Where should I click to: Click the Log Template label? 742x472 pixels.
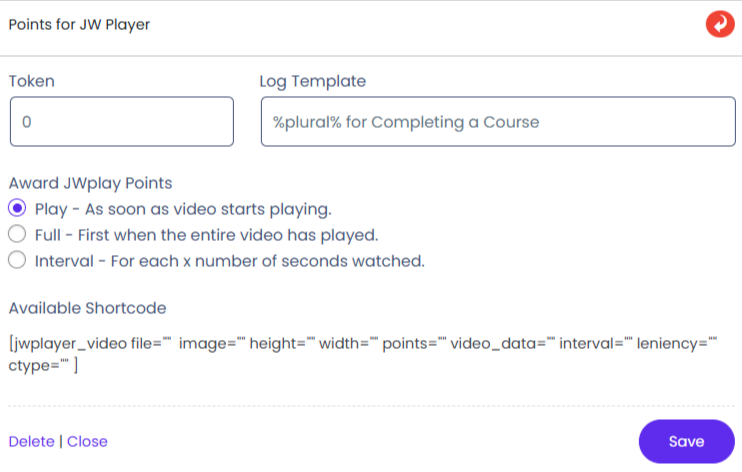click(x=312, y=81)
